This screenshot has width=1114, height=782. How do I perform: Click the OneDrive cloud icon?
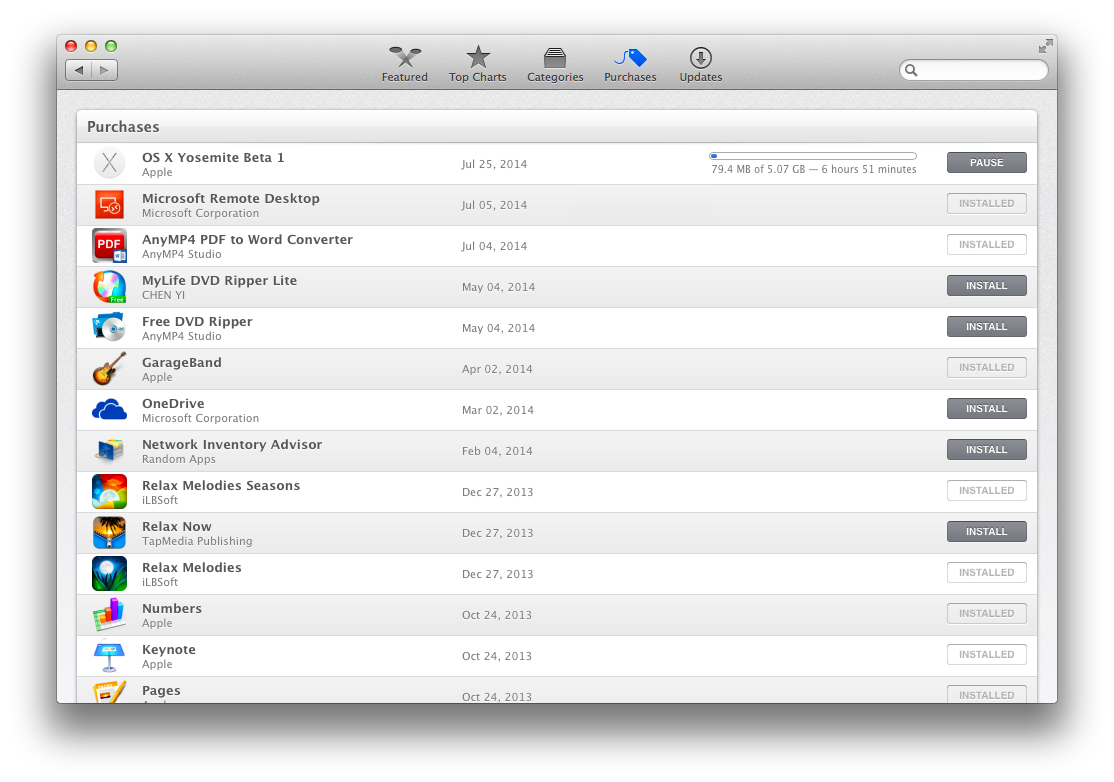(x=109, y=410)
